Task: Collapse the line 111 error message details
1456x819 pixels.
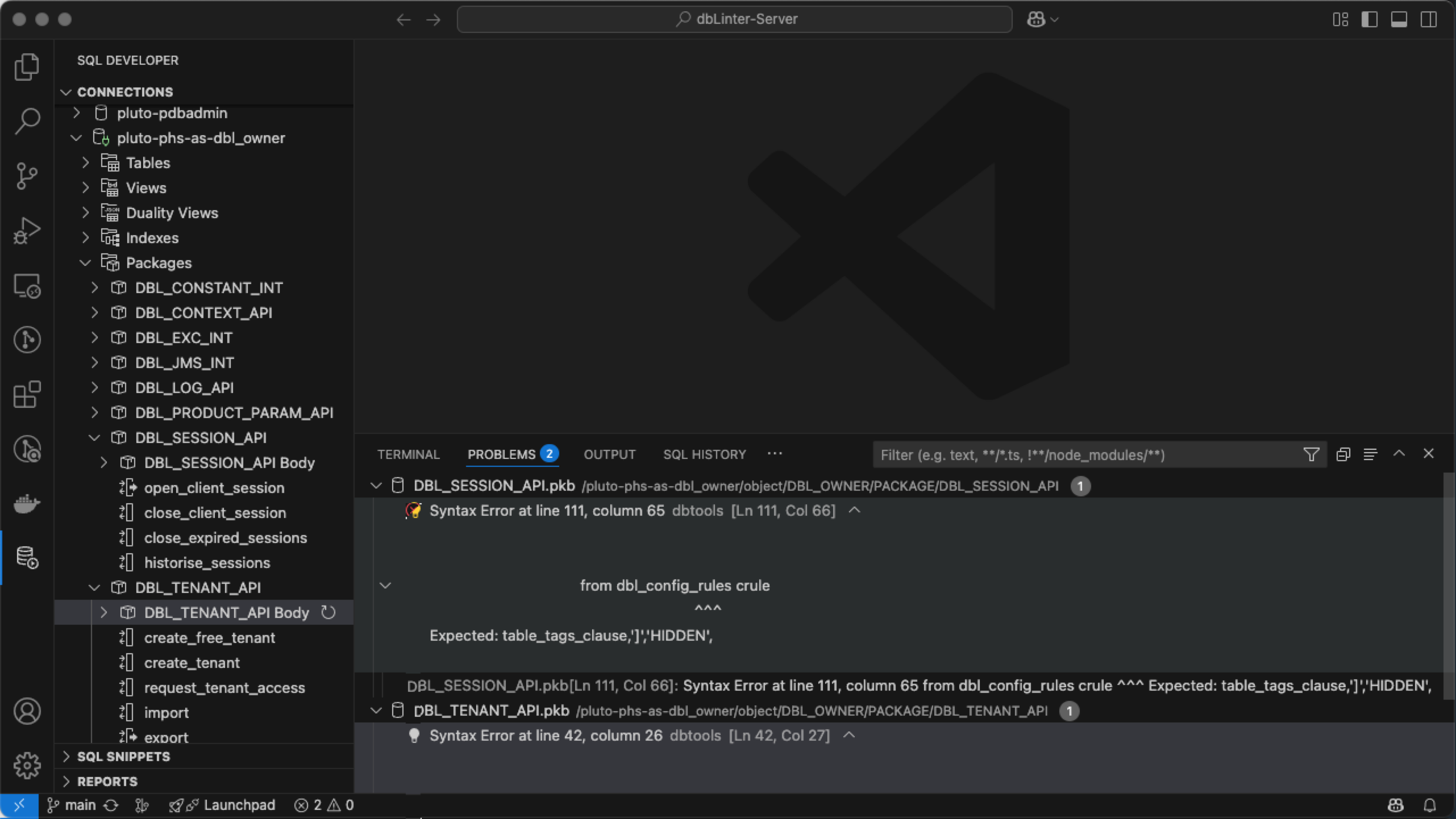Action: coord(854,510)
